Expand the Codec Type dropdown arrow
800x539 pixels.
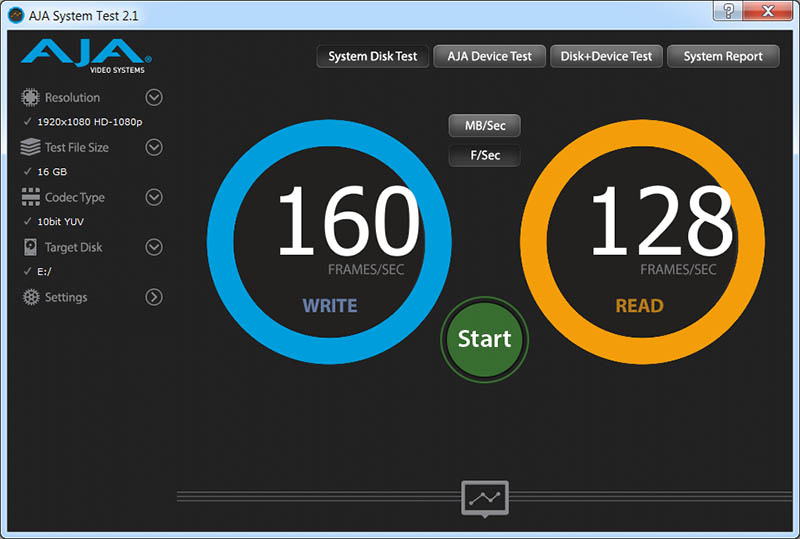(154, 197)
